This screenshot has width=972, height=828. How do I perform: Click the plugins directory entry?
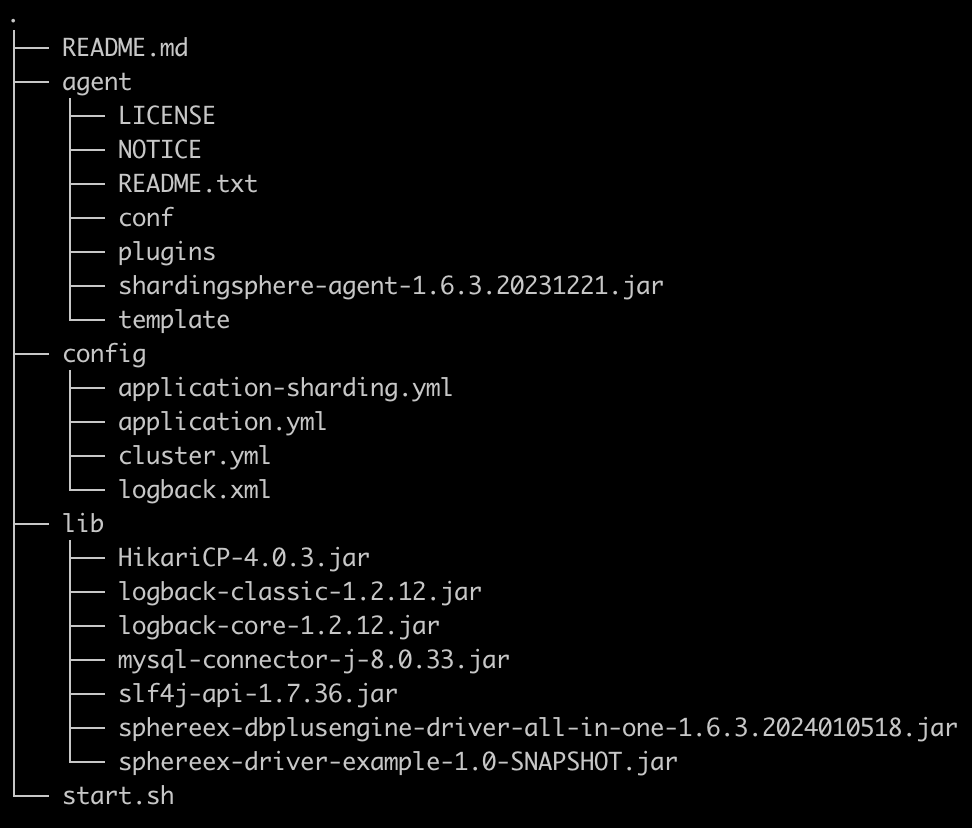[x=166, y=251]
